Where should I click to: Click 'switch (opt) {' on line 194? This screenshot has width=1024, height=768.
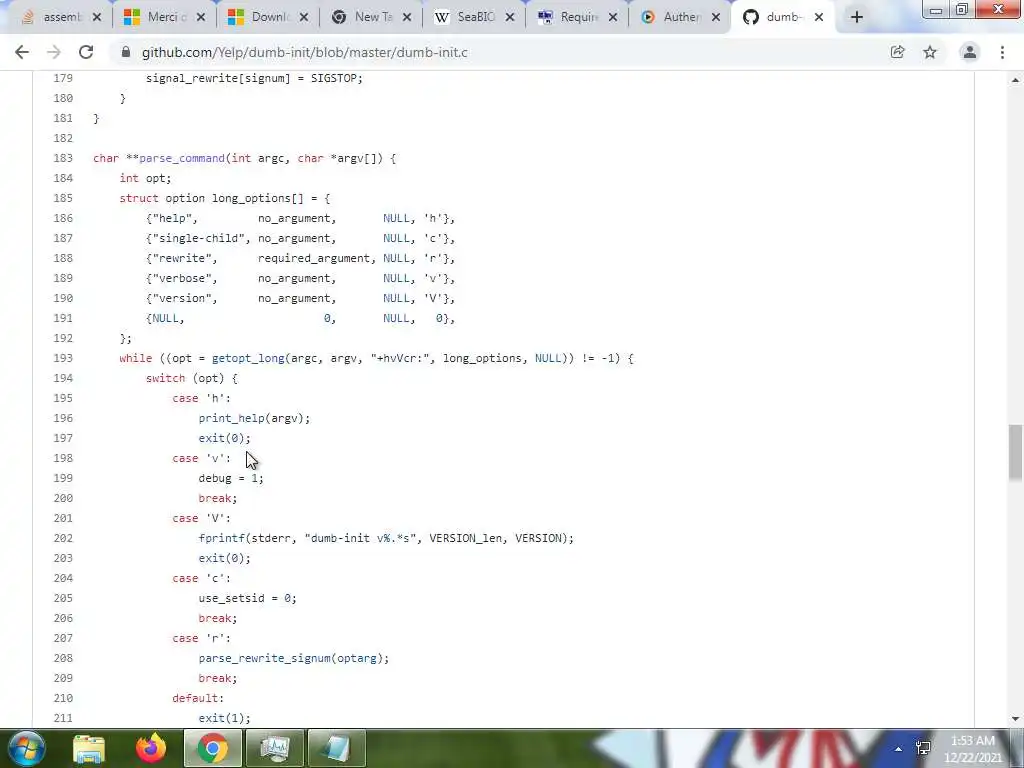(x=191, y=378)
